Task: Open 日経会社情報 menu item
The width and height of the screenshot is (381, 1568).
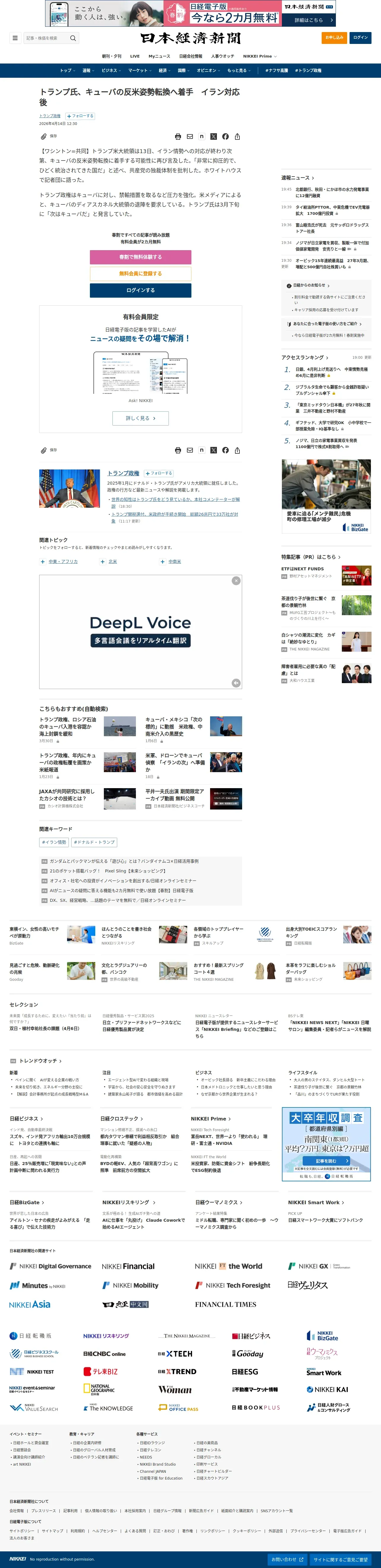Action: [x=190, y=56]
